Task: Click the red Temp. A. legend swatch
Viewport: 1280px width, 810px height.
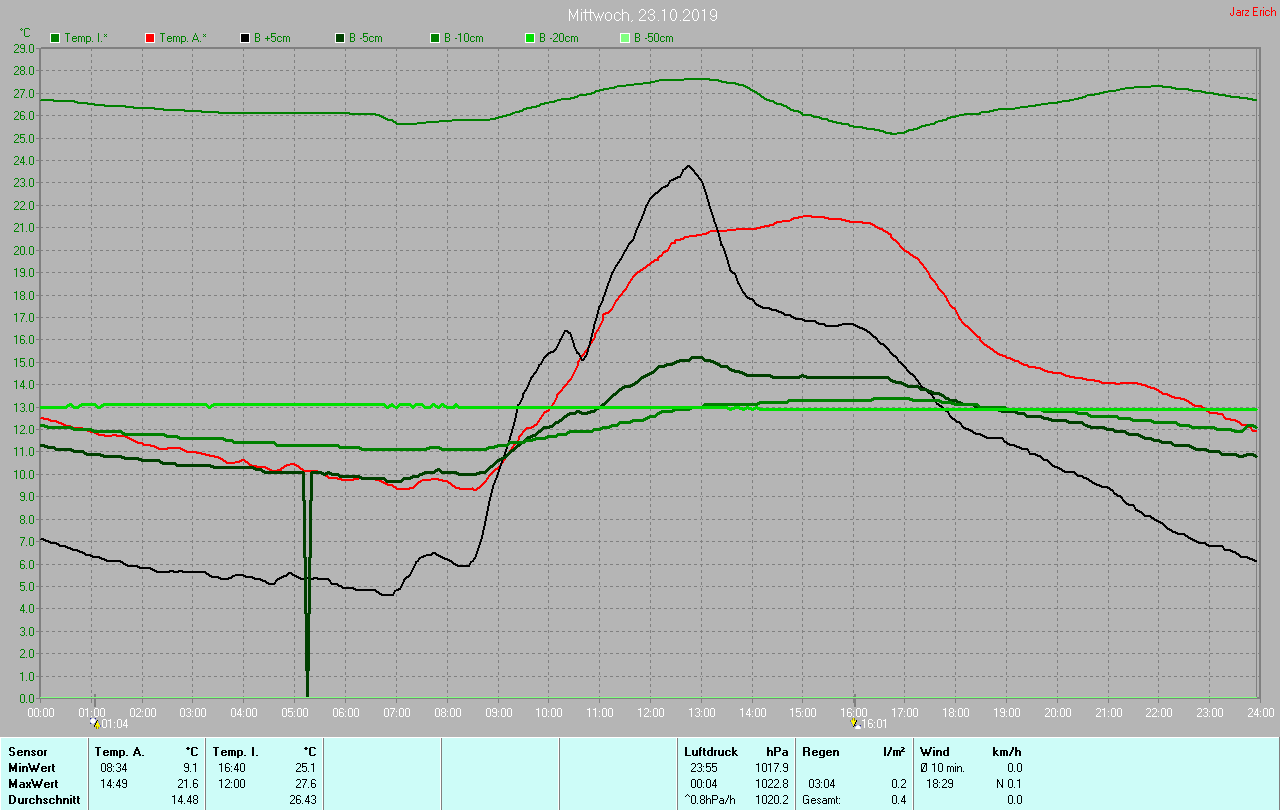Action: [x=150, y=38]
